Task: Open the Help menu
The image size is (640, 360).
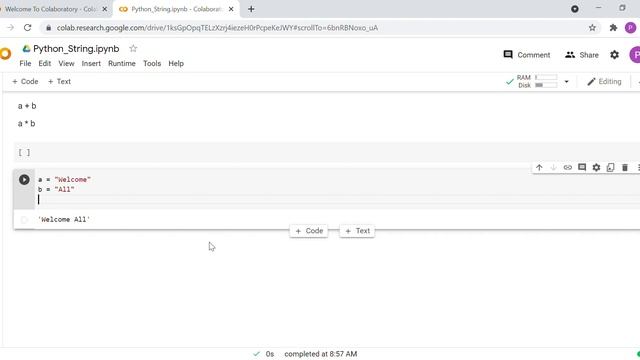Action: click(x=176, y=63)
